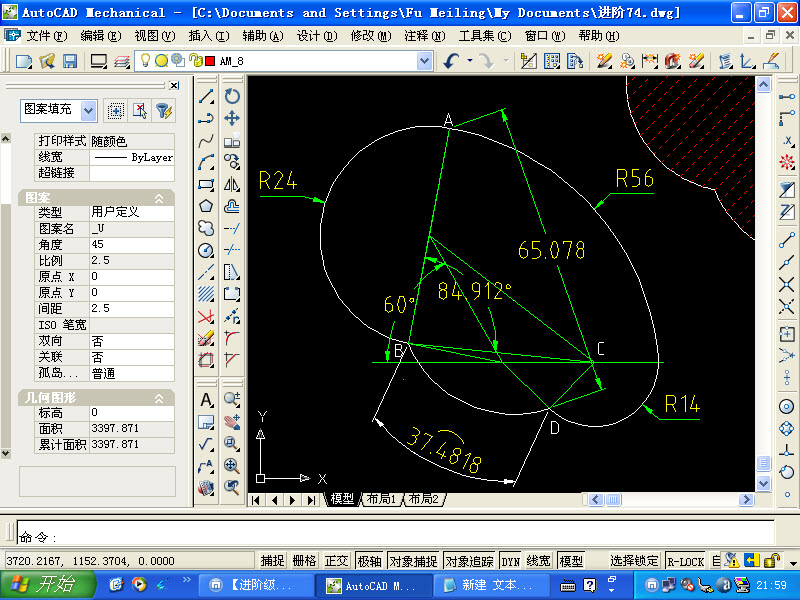Viewport: 800px width, 600px height.
Task: Click the Pan hand icon
Action: coord(232,422)
